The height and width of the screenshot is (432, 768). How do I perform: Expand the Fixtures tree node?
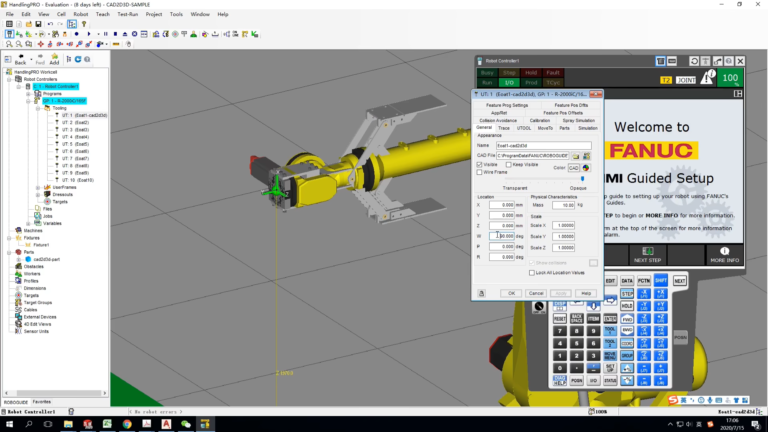(9, 238)
